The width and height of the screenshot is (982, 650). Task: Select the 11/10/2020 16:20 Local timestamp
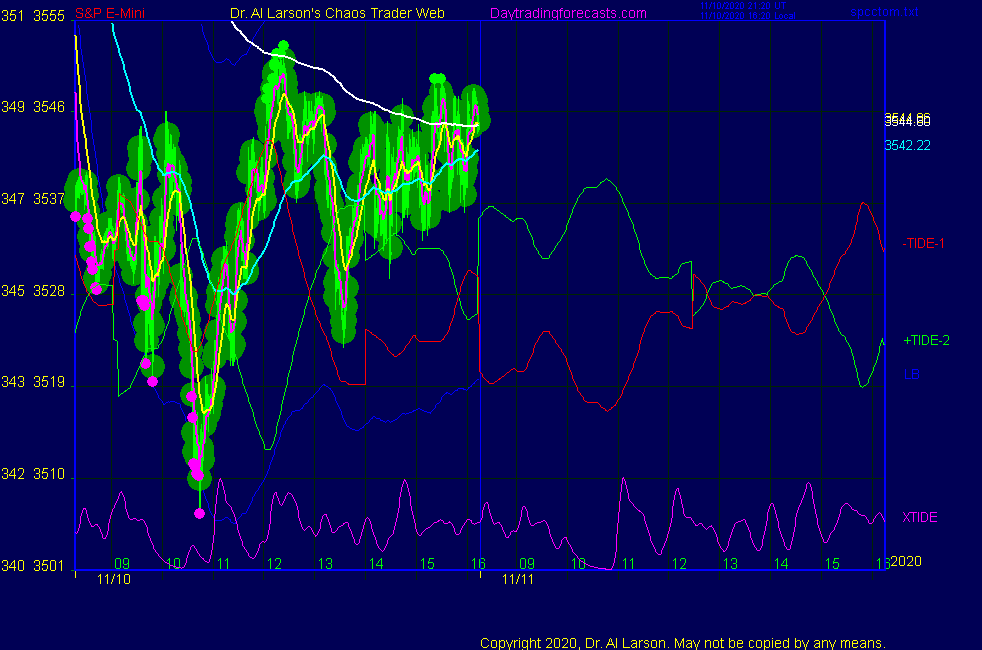pos(747,16)
